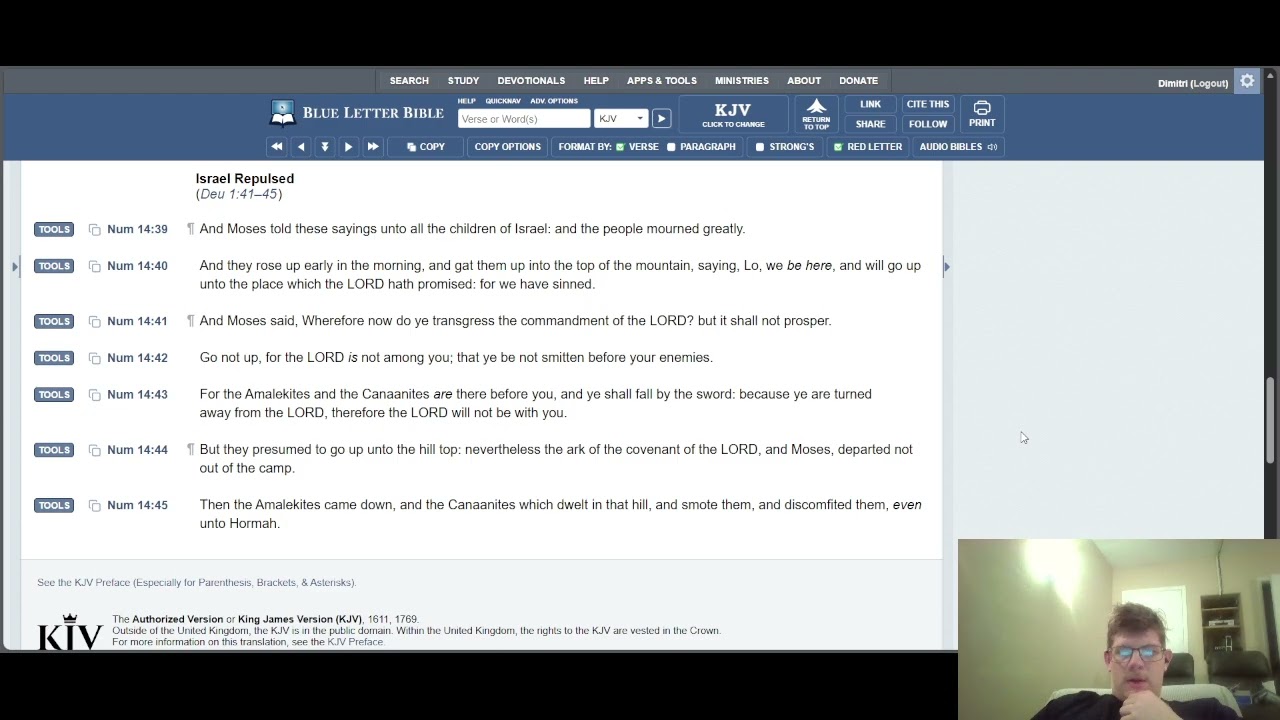Click the Share button
Viewport: 1280px width, 720px height.
click(870, 124)
